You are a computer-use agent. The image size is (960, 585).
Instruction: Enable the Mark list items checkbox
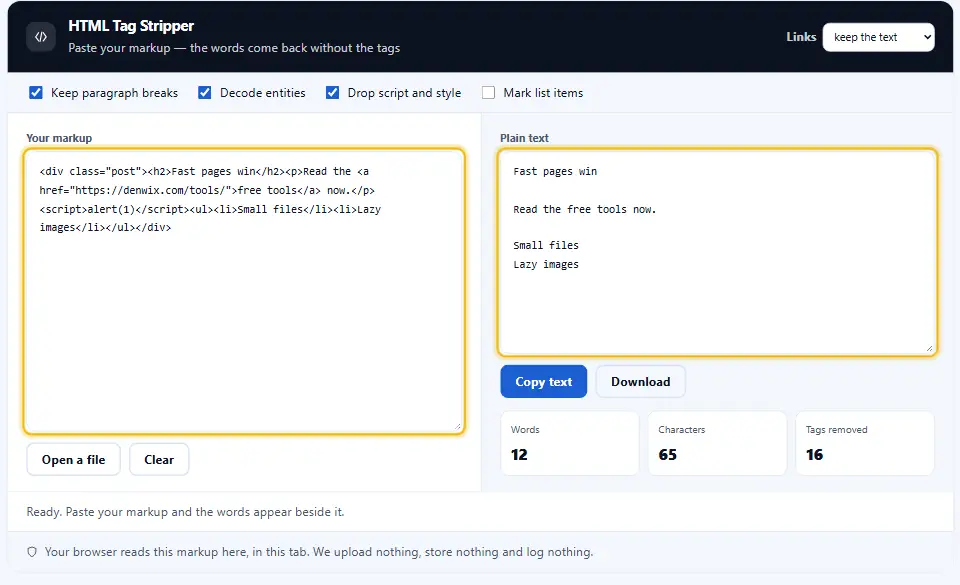489,92
